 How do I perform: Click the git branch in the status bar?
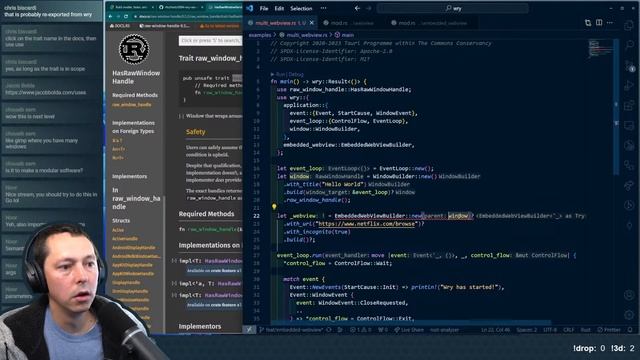tap(291, 330)
